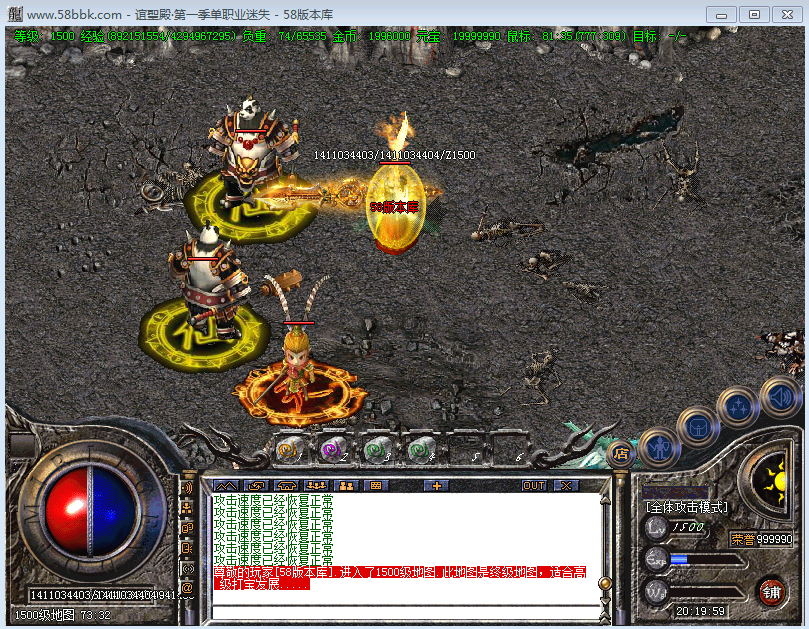809x629 pixels.
Task: Select empty belt slot 6
Action: coord(510,451)
